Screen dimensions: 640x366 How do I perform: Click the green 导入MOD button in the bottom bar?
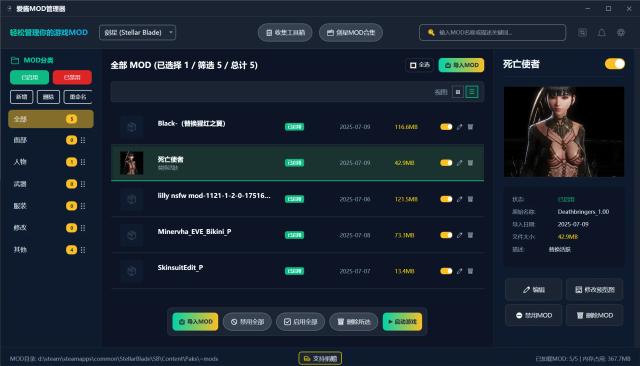click(195, 322)
